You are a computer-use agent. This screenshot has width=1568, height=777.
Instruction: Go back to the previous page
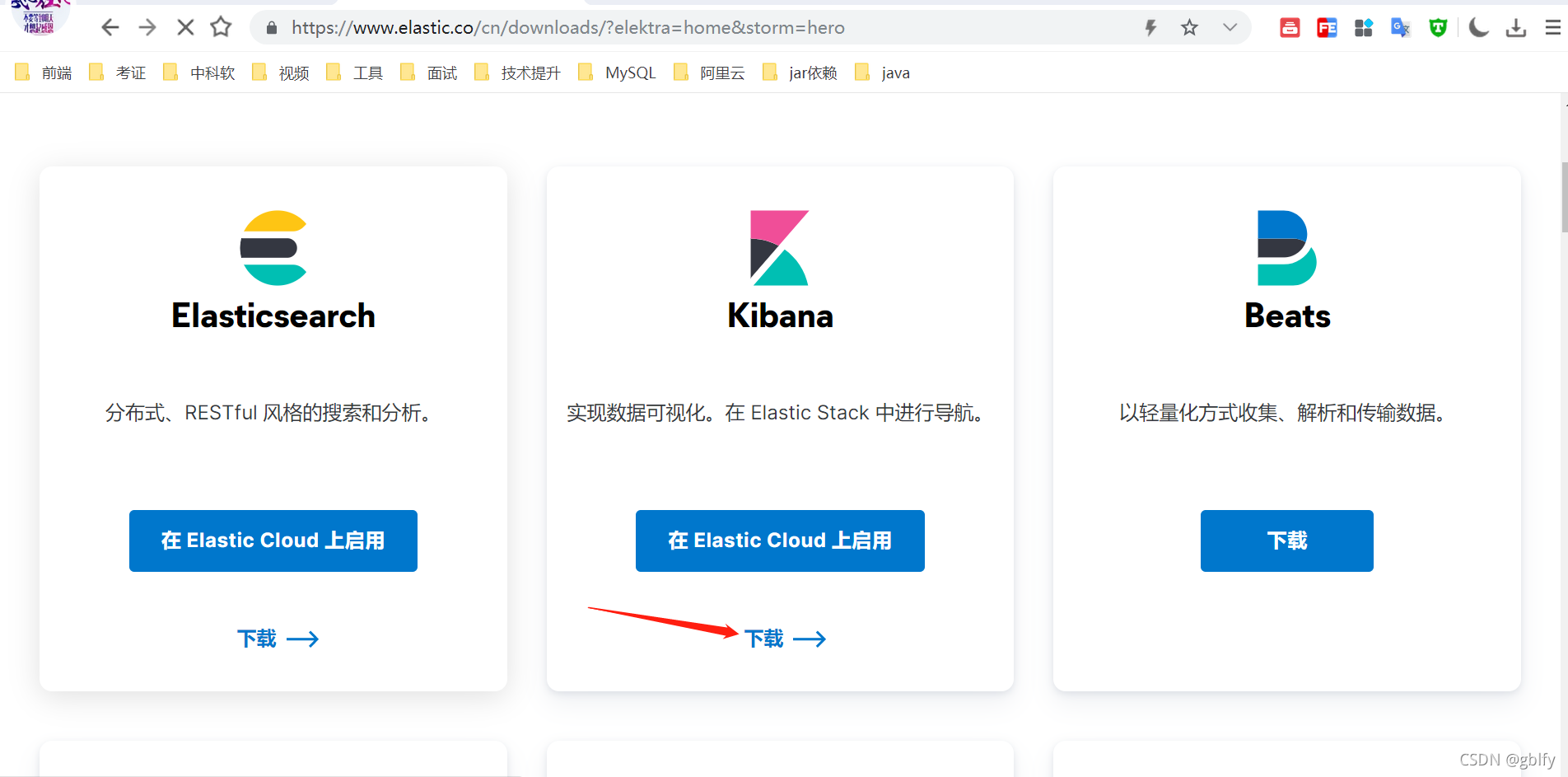(x=110, y=28)
